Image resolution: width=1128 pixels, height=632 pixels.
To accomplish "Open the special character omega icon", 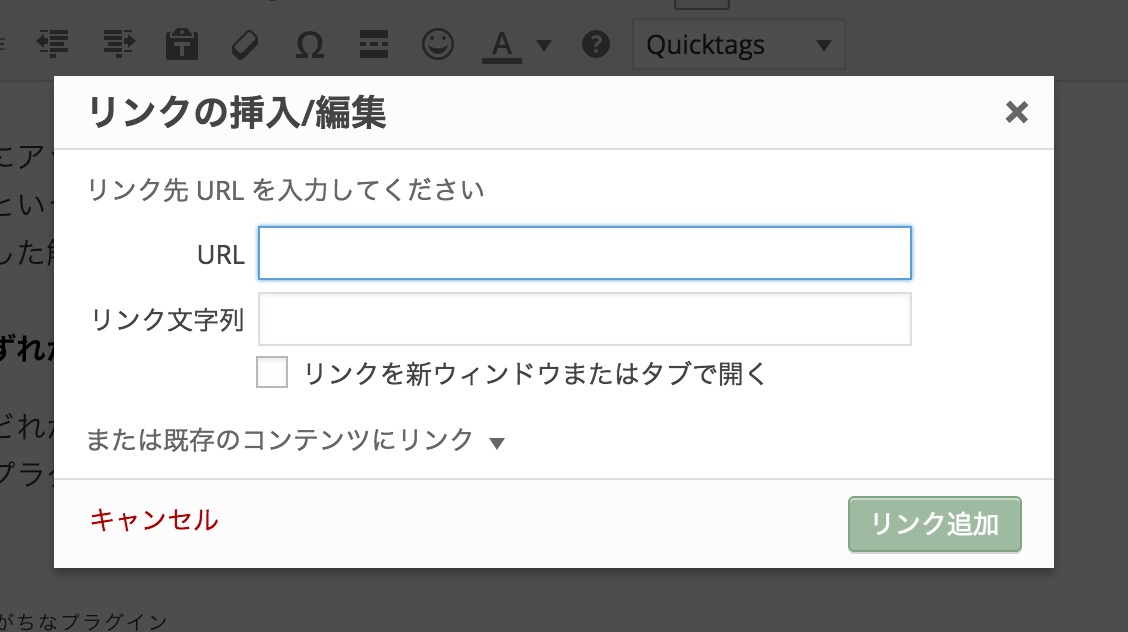I will coord(310,45).
